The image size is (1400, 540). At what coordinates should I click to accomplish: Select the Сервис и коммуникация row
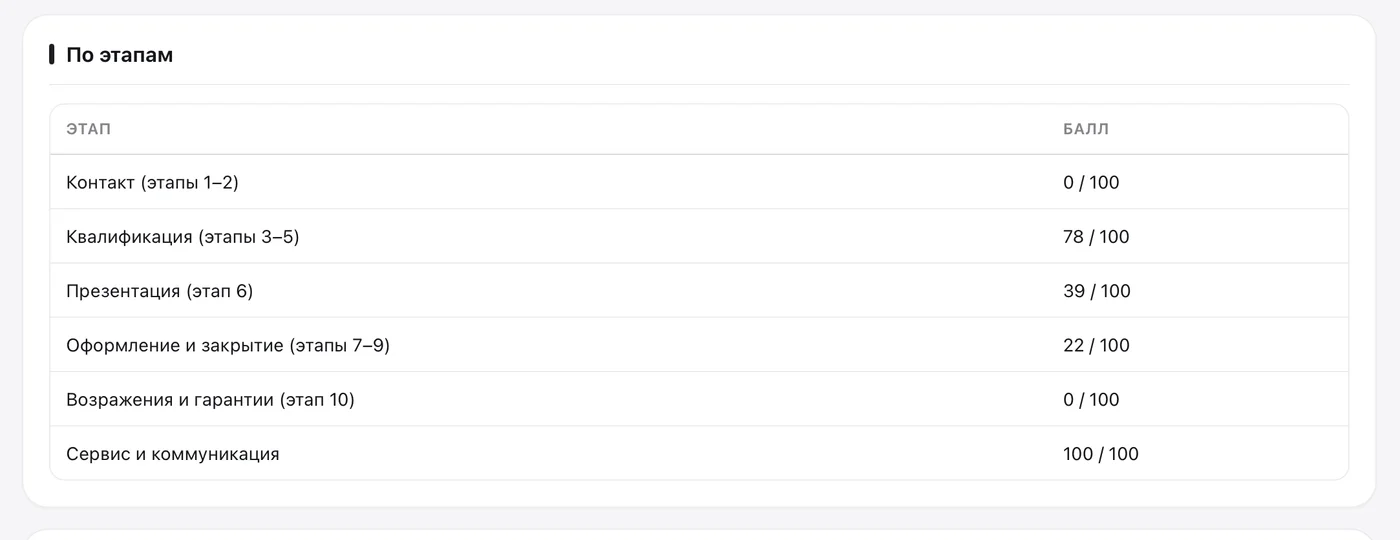click(x=699, y=453)
